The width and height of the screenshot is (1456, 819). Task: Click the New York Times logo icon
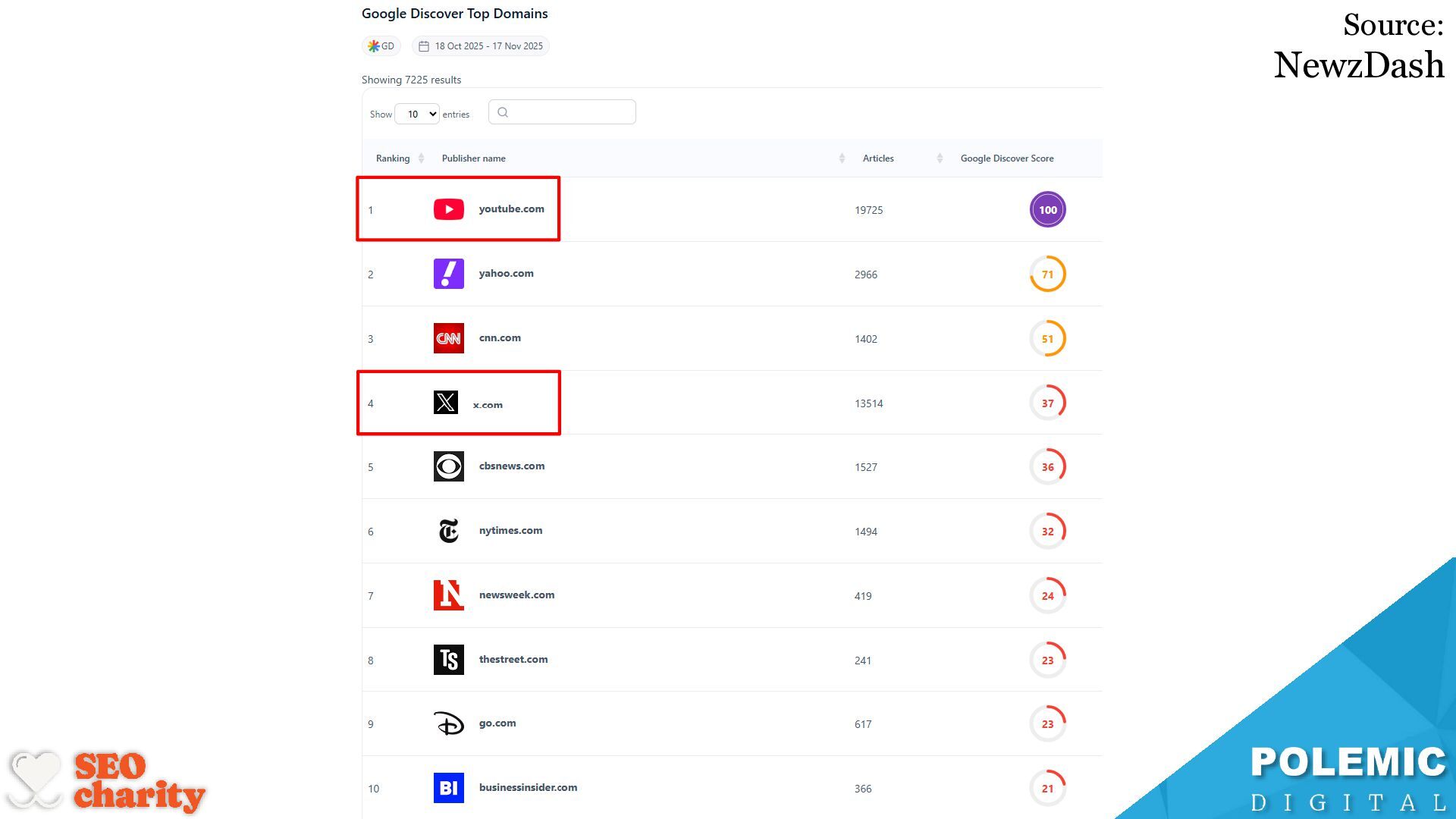448,531
